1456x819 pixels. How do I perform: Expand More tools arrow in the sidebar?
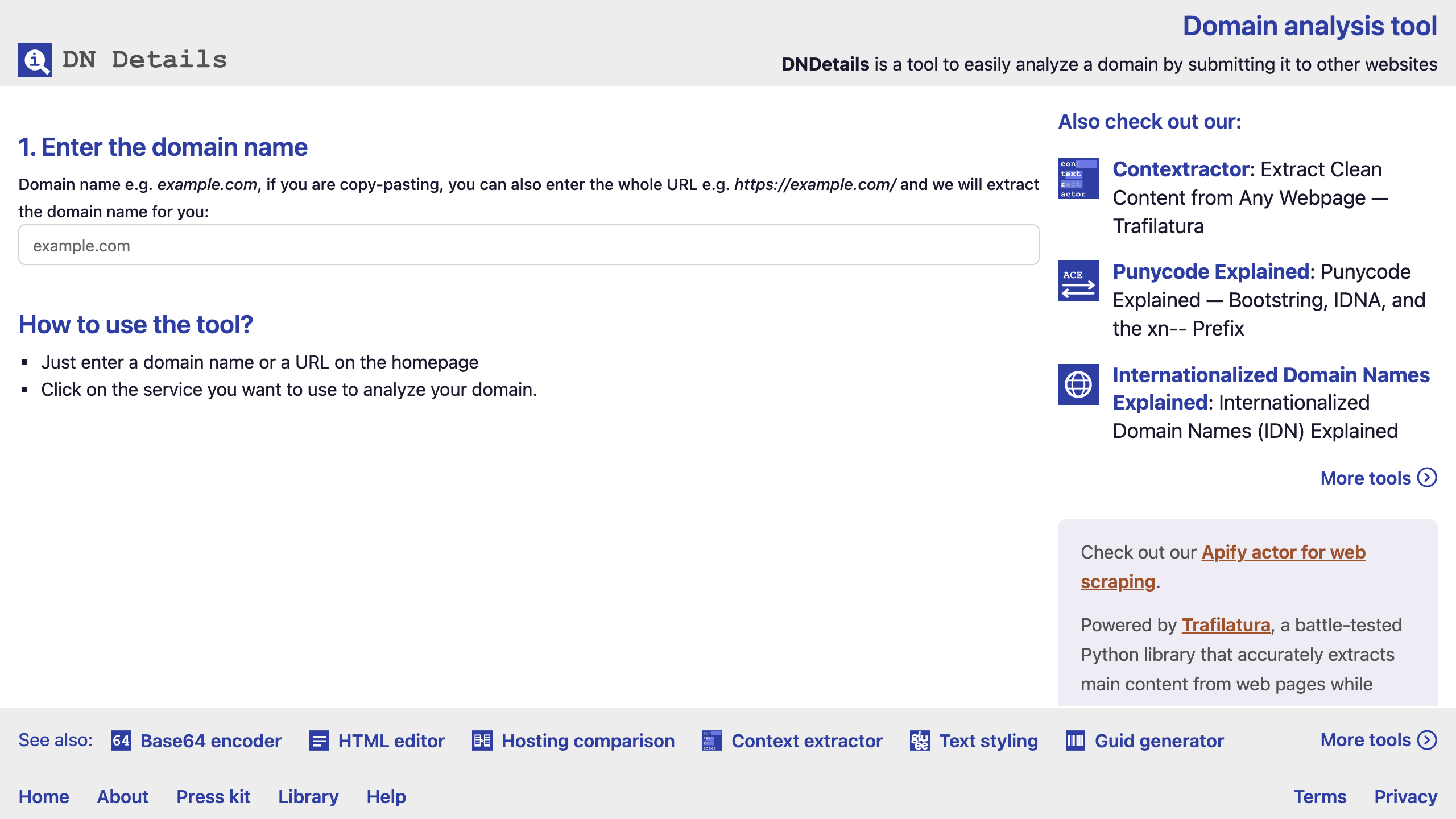coord(1426,478)
